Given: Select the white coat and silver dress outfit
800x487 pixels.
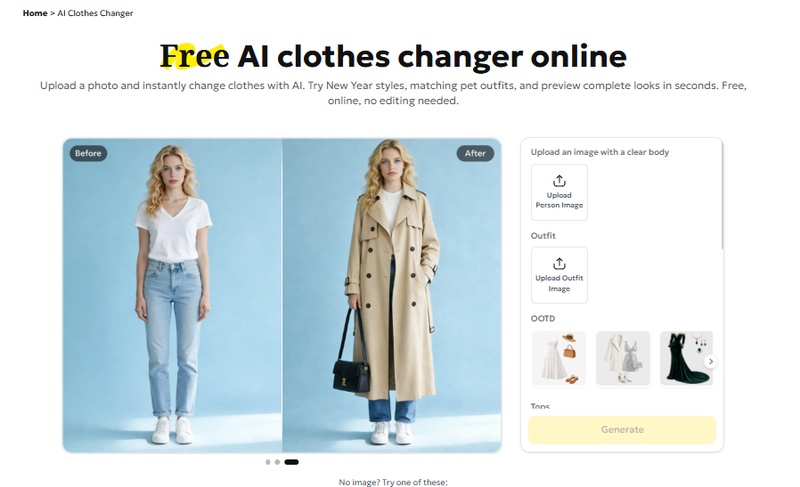Looking at the screenshot, I should tap(623, 358).
